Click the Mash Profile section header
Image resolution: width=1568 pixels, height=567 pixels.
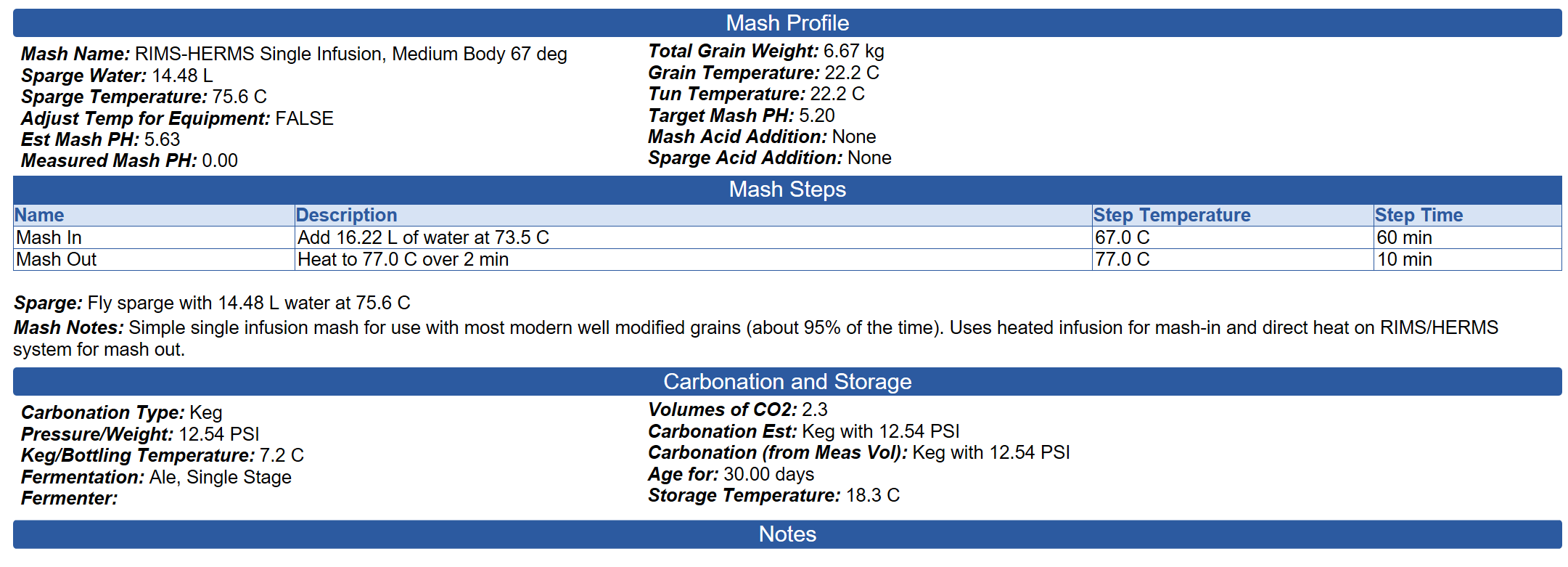787,23
